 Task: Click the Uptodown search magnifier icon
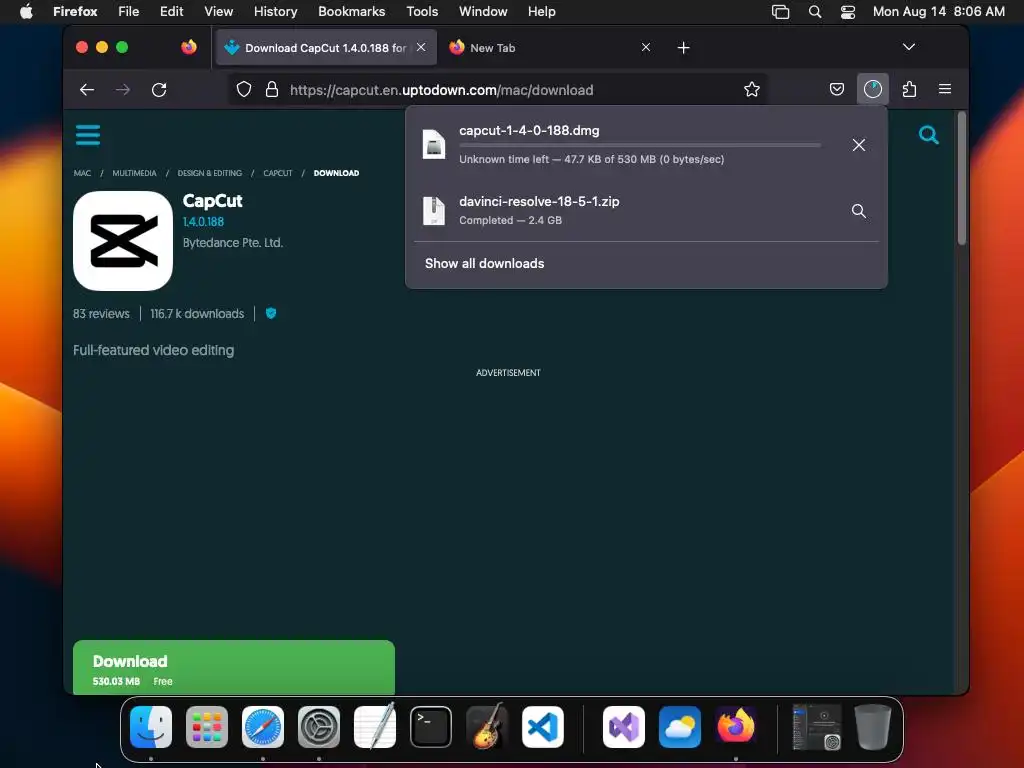[928, 135]
